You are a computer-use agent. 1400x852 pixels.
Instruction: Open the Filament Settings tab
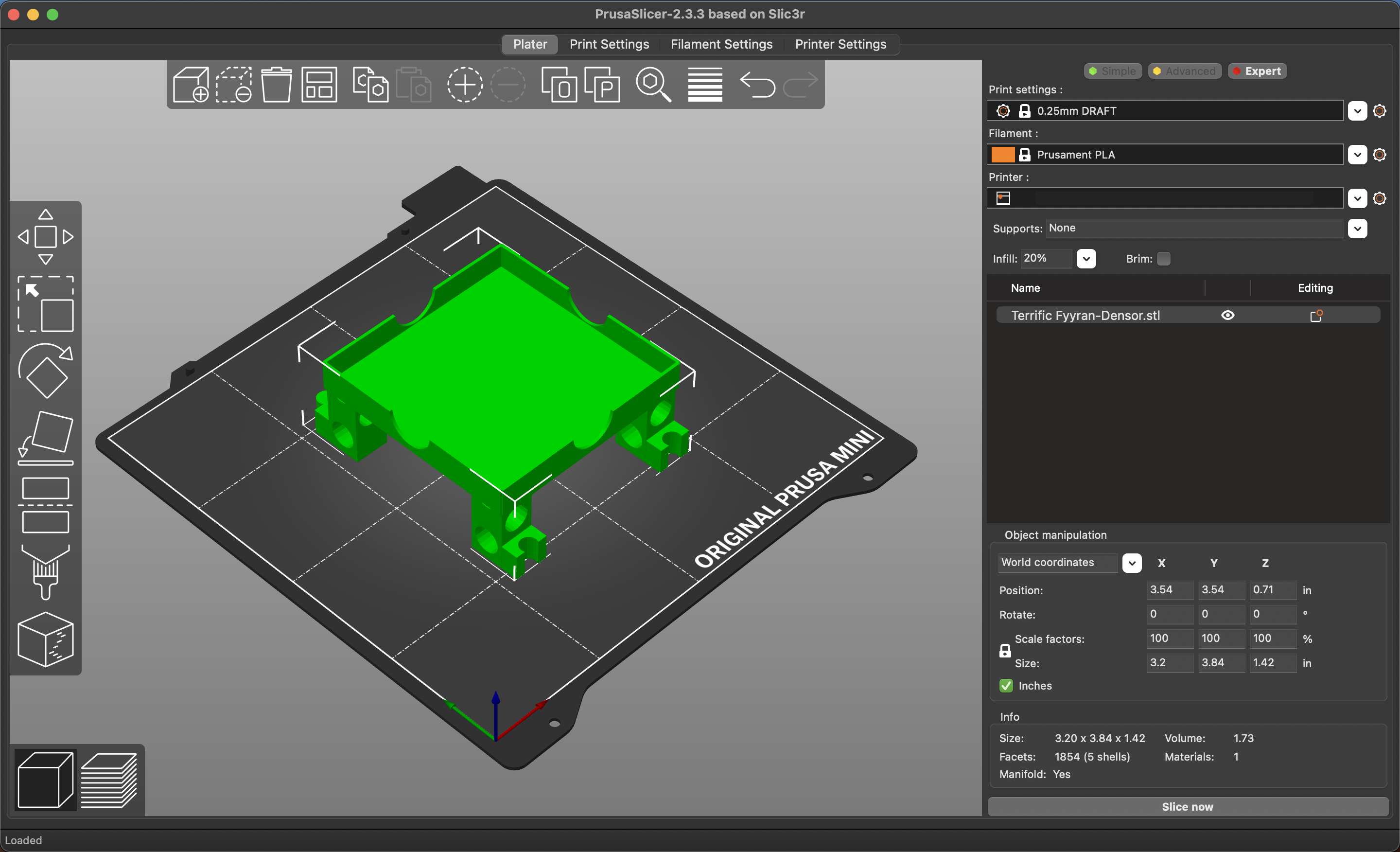(721, 44)
